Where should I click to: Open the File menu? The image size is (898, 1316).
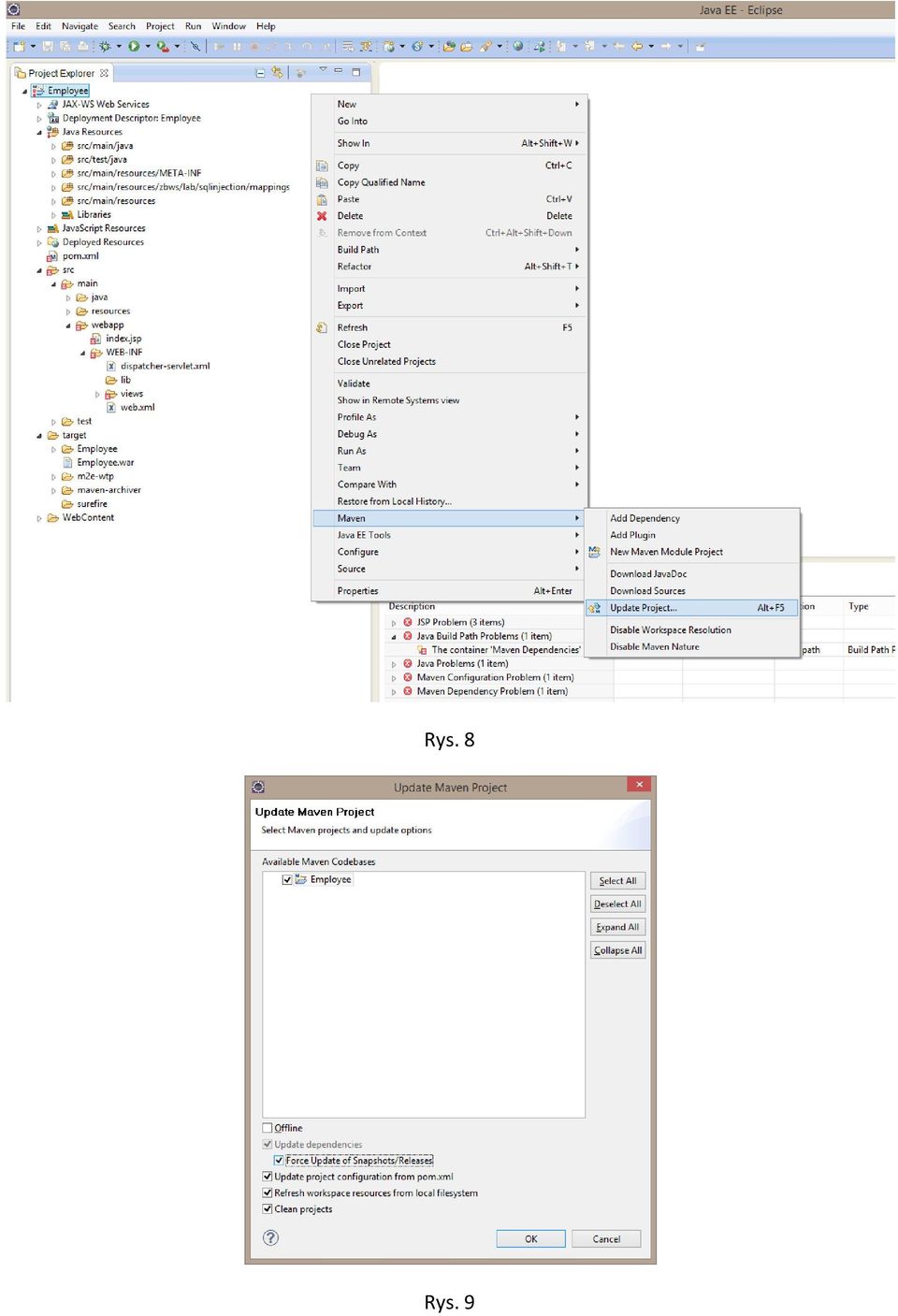click(x=18, y=26)
